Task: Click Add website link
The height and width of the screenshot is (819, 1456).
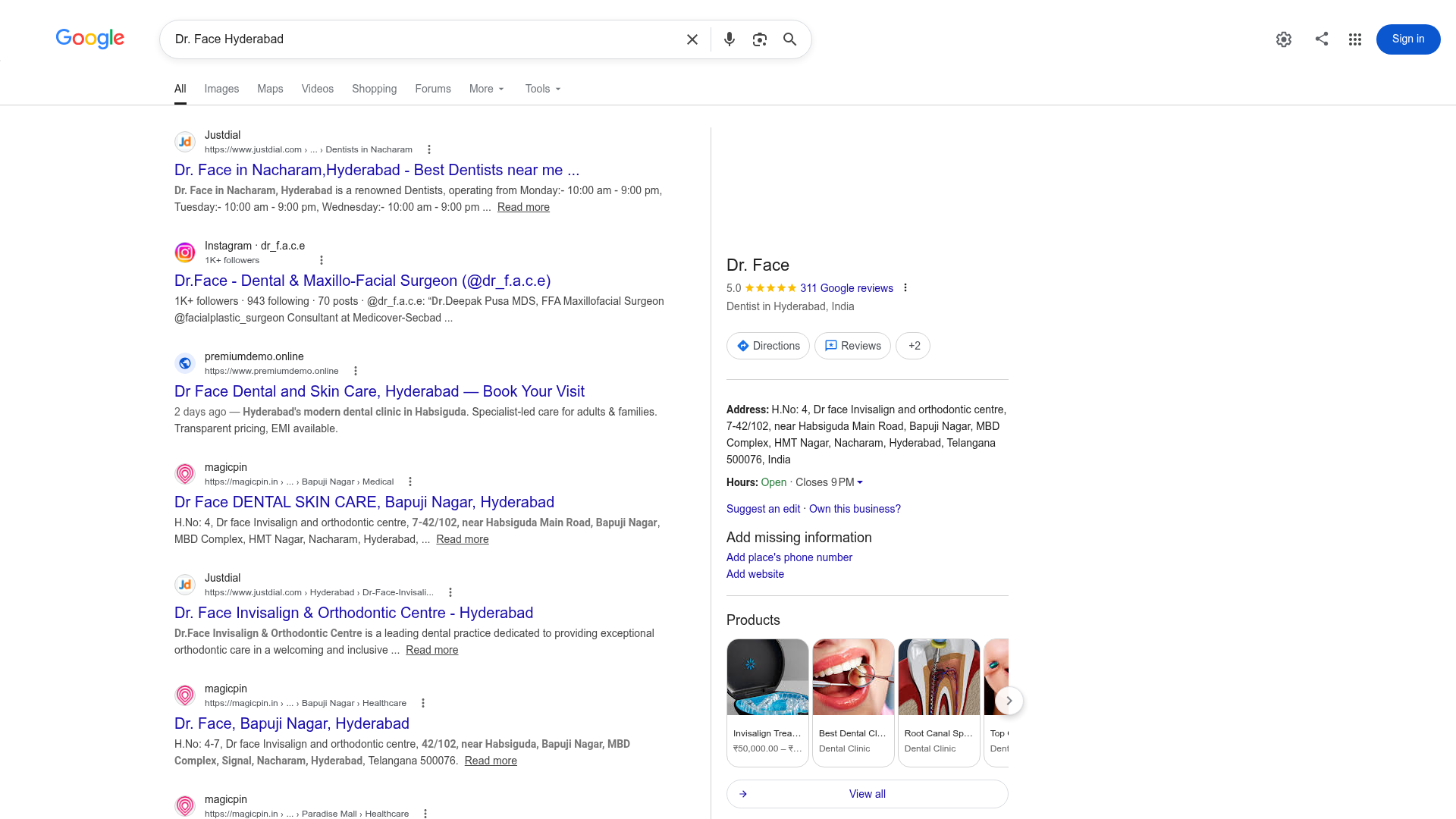Action: 755,574
